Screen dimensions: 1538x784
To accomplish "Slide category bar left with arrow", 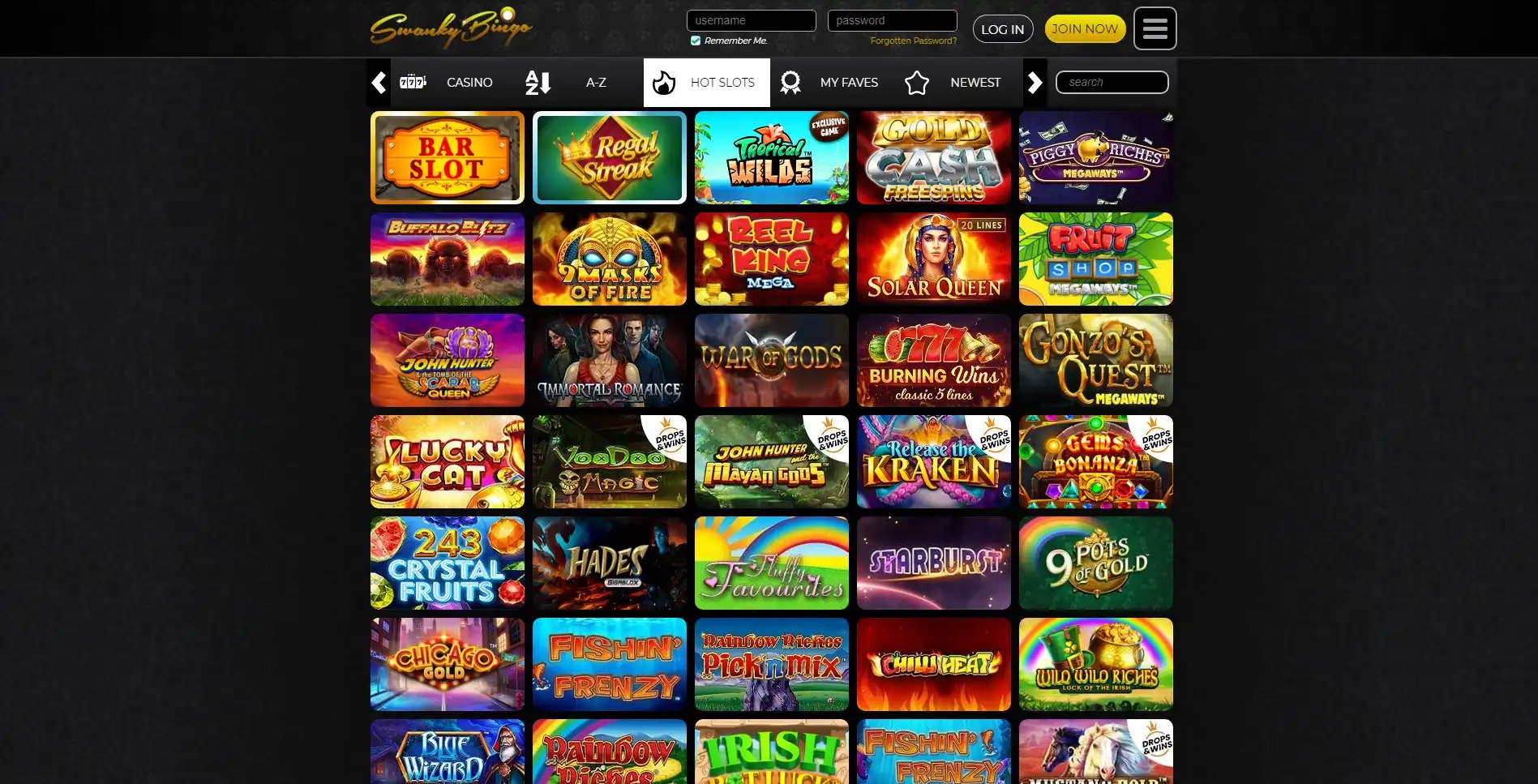I will (379, 82).
